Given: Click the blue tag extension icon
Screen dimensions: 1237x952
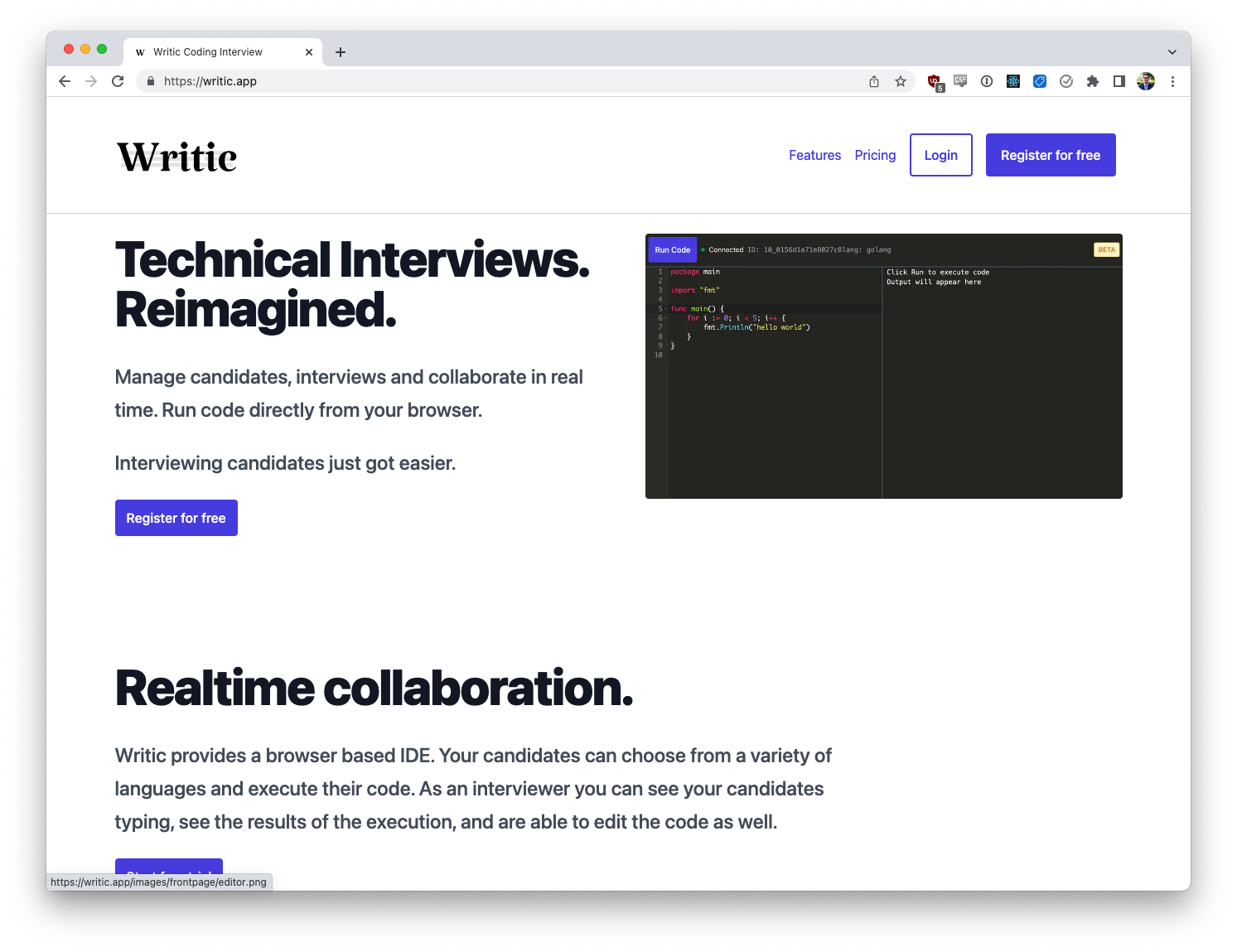Looking at the screenshot, I should pos(1040,81).
